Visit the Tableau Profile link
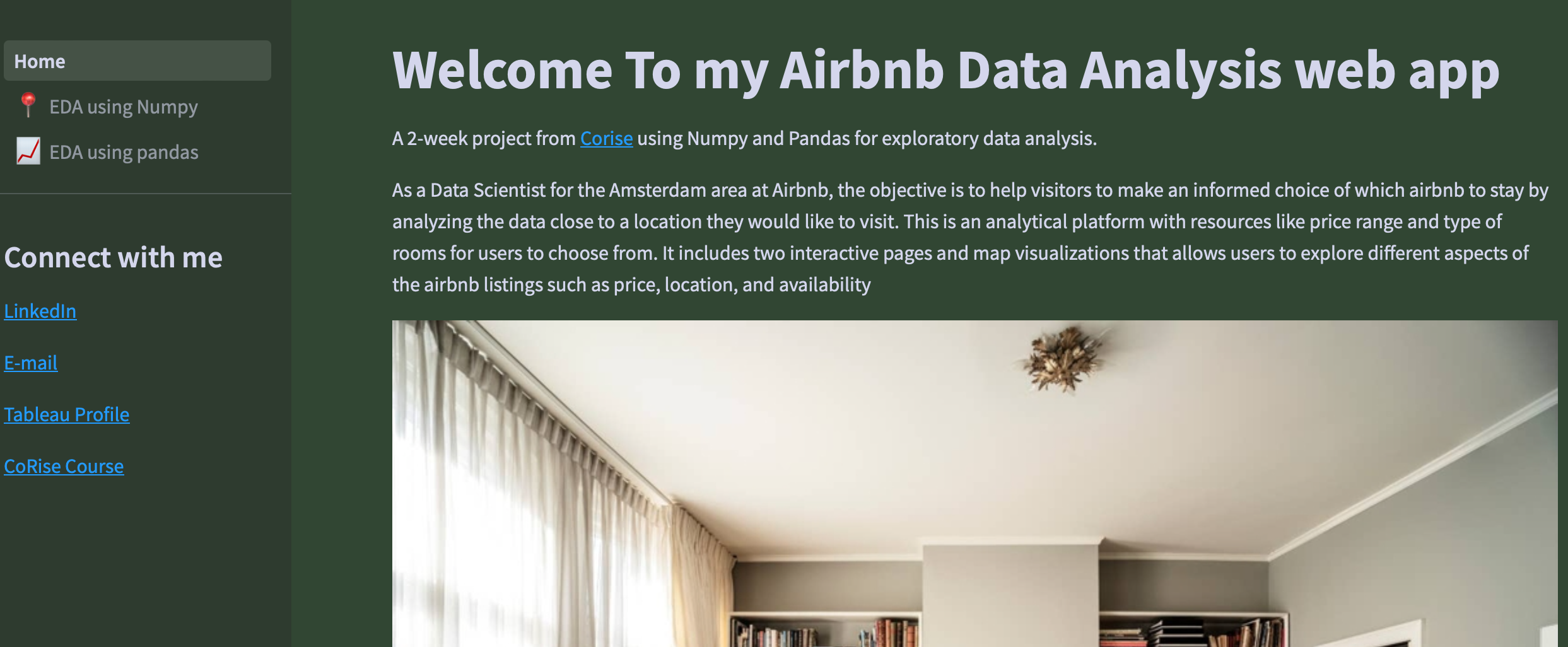 (67, 414)
